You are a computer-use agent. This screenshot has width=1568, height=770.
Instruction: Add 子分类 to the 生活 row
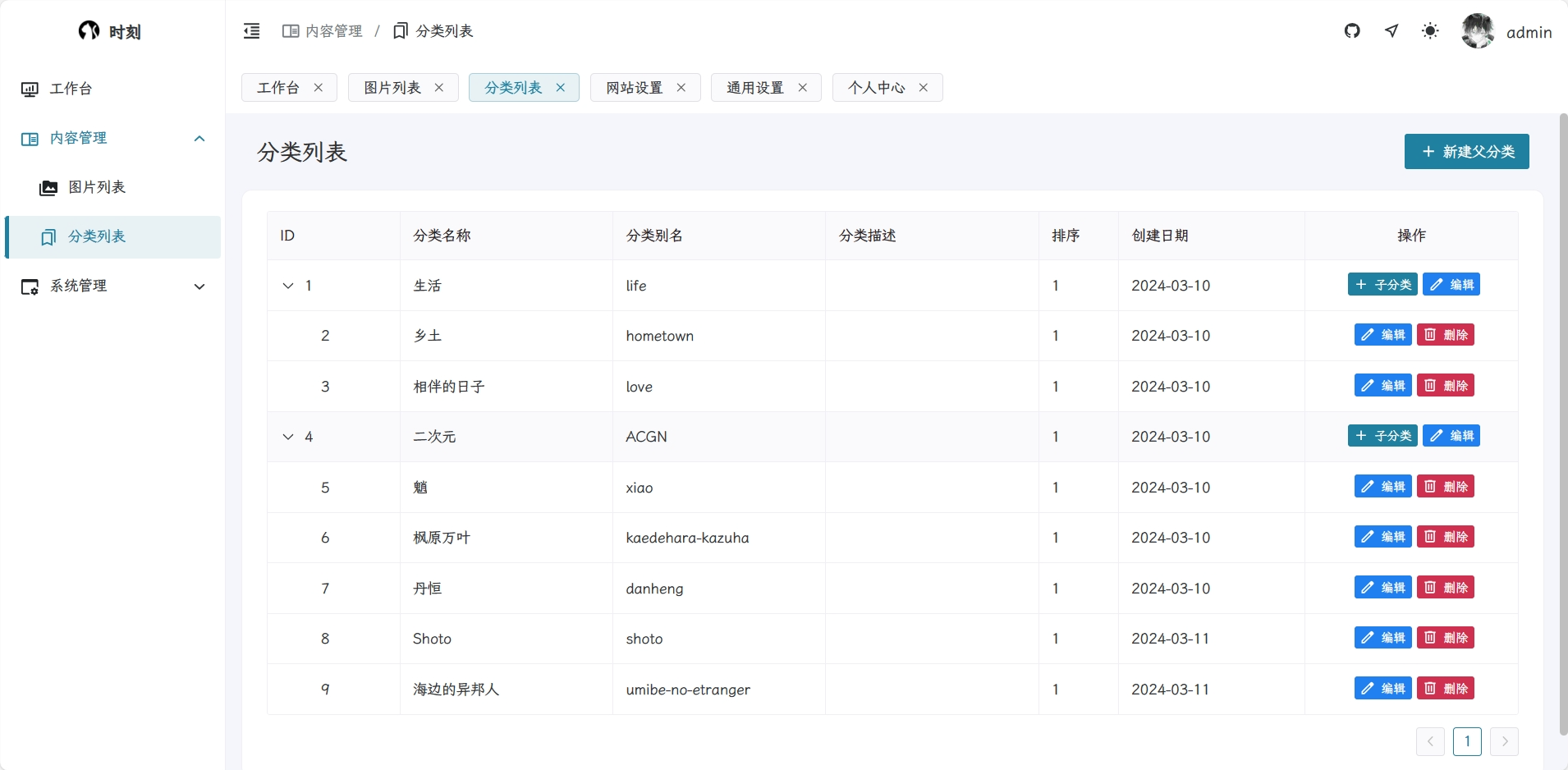(1382, 285)
